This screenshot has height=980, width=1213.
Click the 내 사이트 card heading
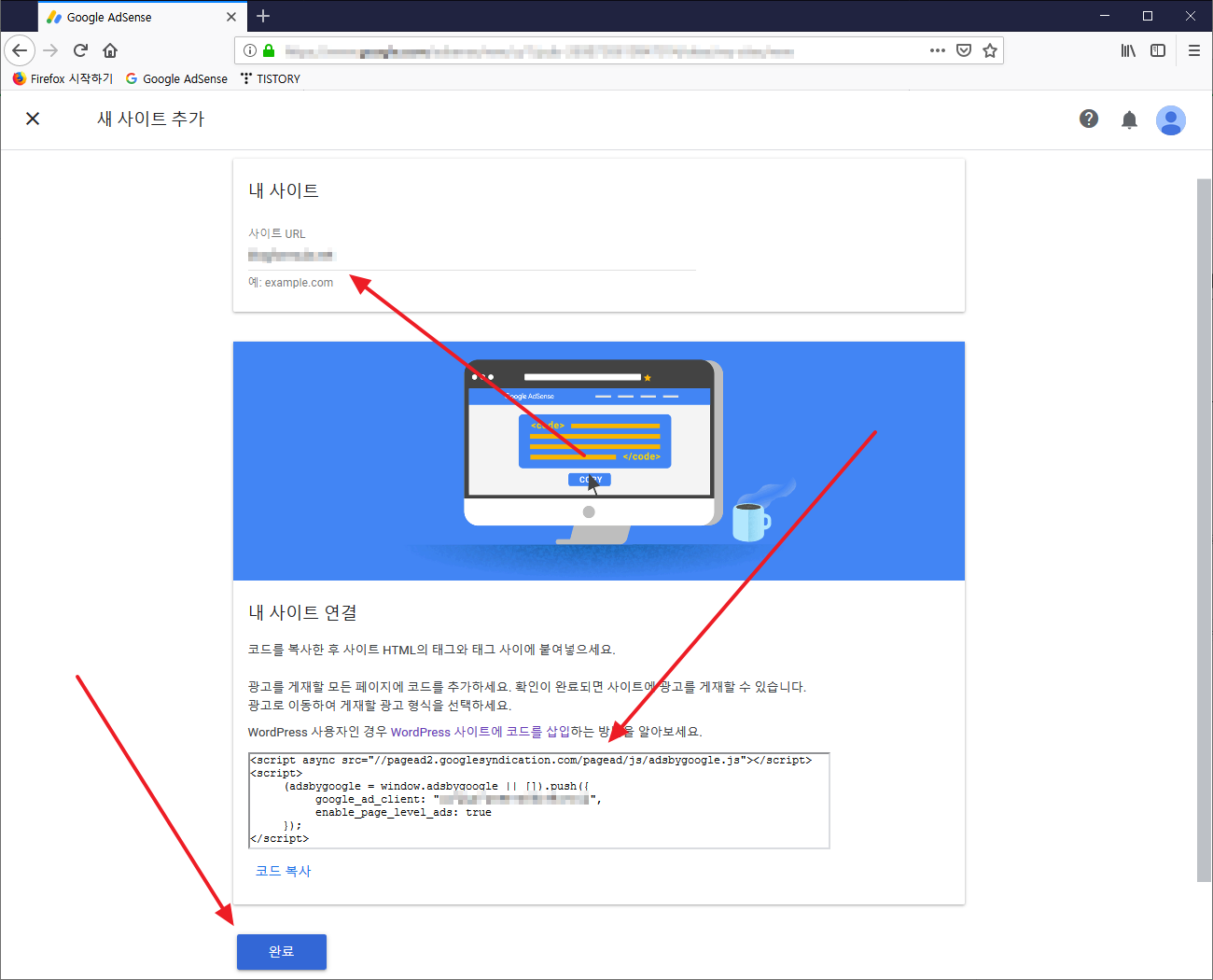click(284, 190)
